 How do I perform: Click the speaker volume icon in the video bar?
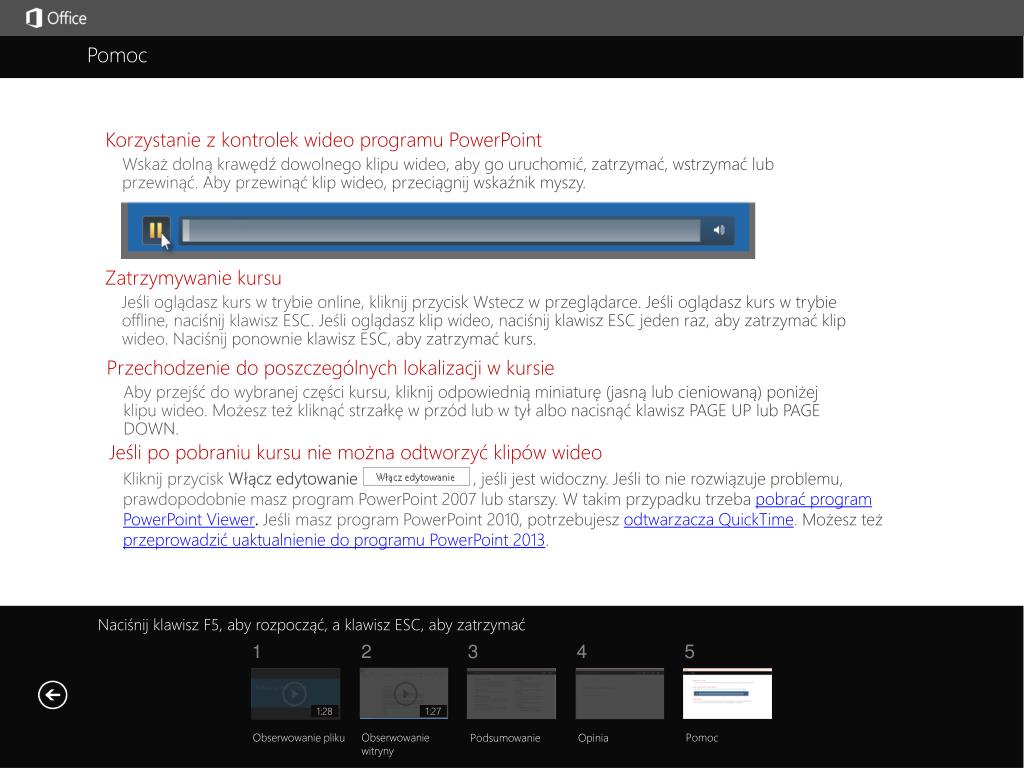coord(719,230)
